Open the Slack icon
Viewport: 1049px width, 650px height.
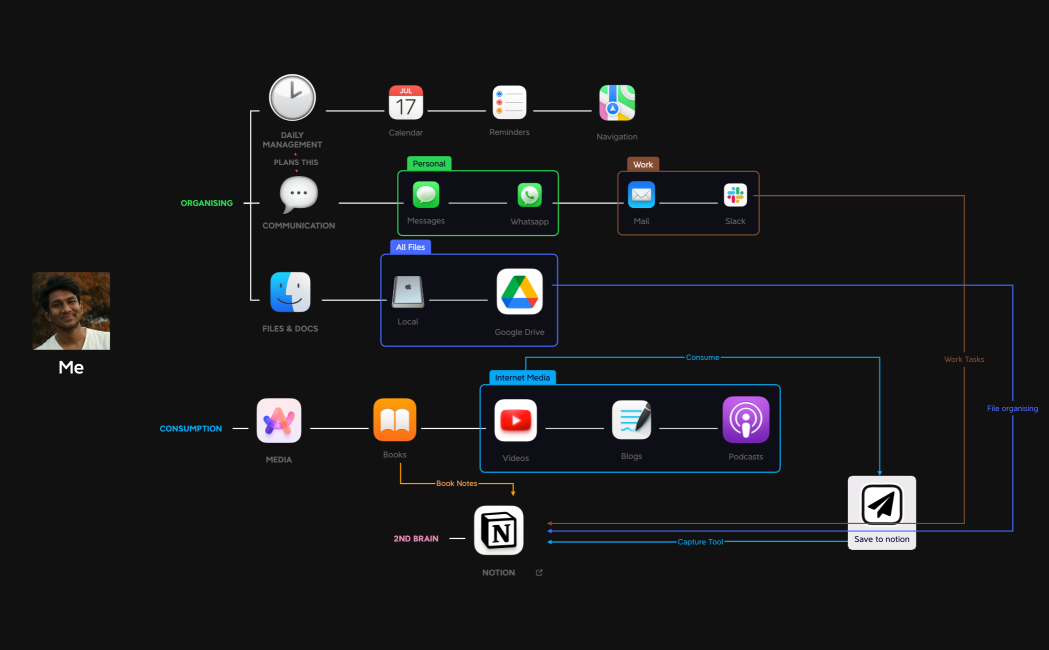735,194
